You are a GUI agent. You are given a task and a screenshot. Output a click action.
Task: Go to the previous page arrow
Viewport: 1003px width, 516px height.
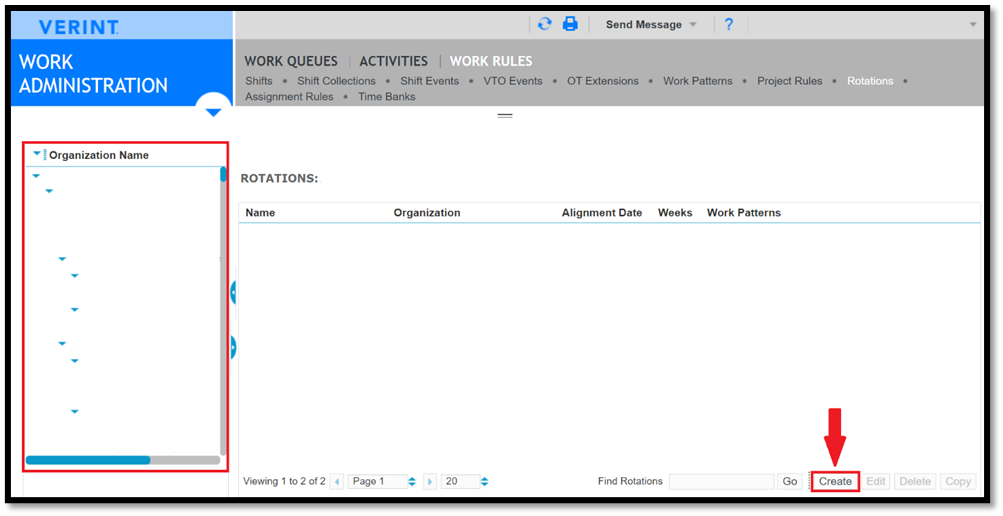[x=338, y=481]
